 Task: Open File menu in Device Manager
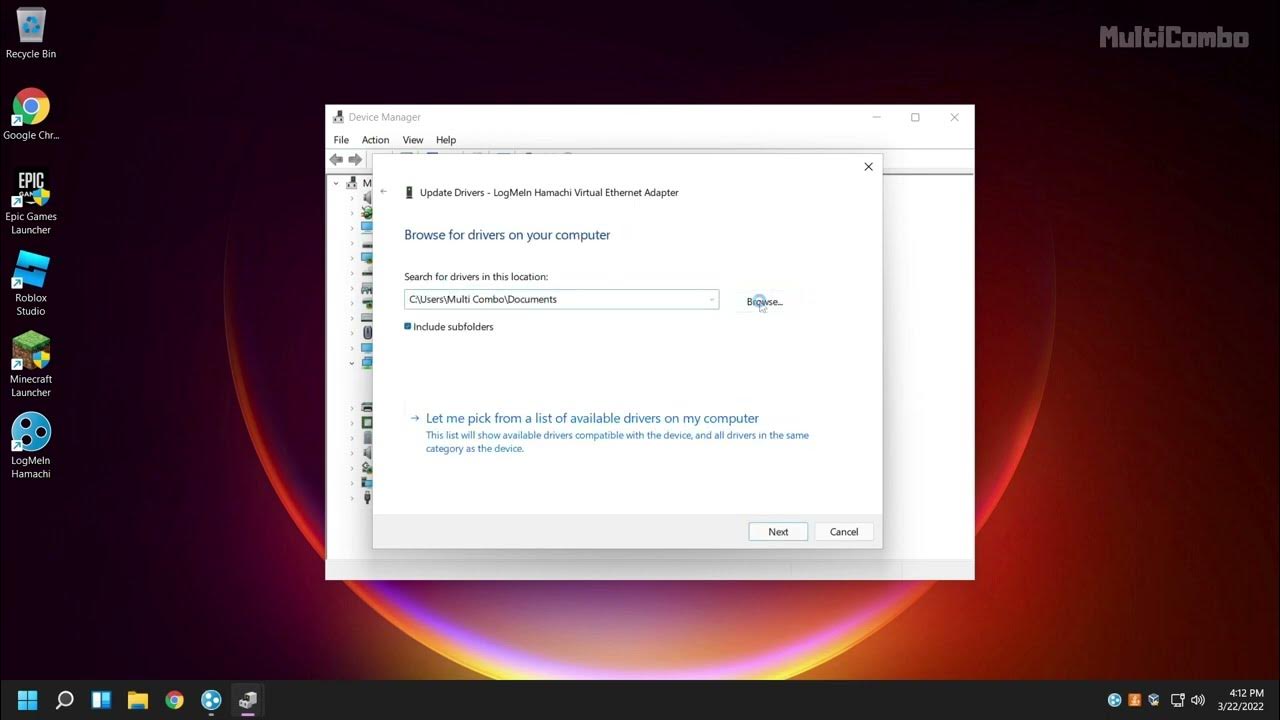(x=341, y=140)
